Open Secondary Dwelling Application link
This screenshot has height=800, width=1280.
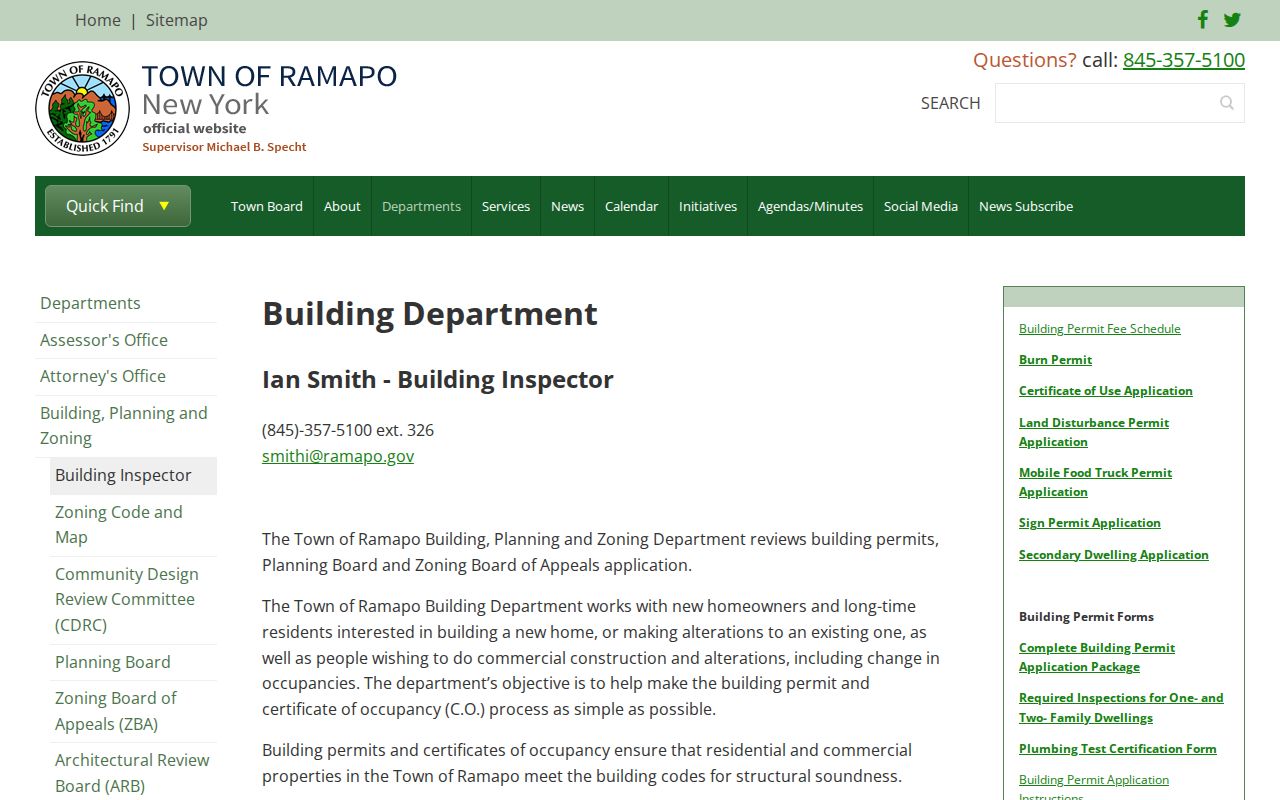pos(1114,554)
